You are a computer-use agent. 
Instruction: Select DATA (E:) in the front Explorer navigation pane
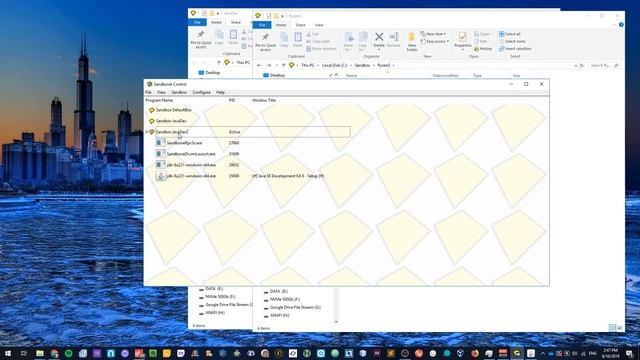coord(276,291)
